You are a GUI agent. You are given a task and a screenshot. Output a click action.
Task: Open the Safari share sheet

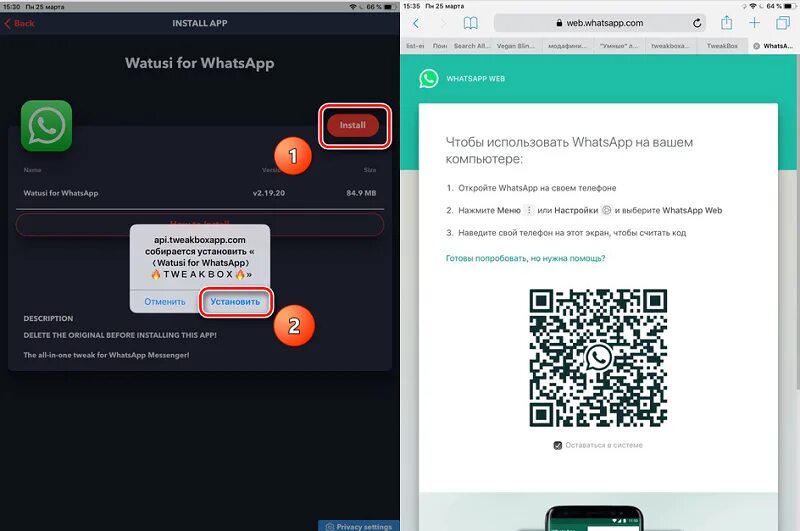(727, 22)
